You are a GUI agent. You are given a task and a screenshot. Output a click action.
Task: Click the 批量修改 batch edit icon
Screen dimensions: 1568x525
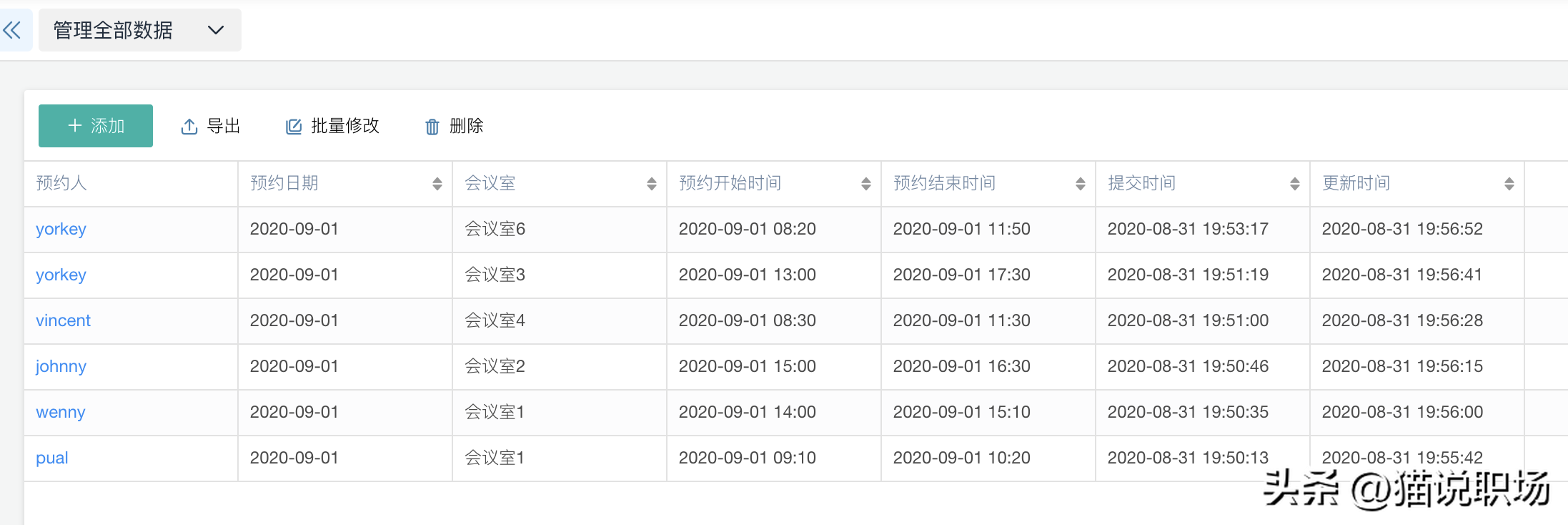[294, 127]
